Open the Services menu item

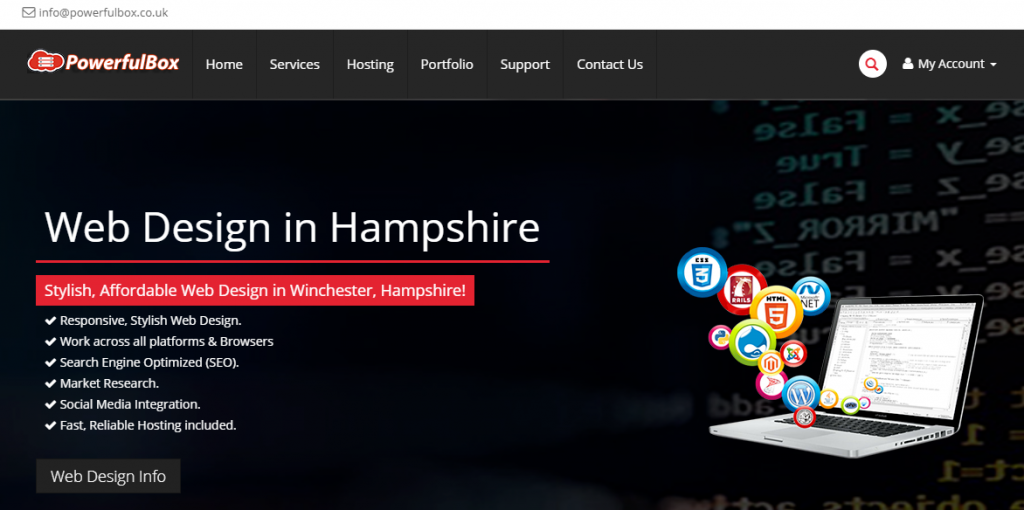pos(295,65)
